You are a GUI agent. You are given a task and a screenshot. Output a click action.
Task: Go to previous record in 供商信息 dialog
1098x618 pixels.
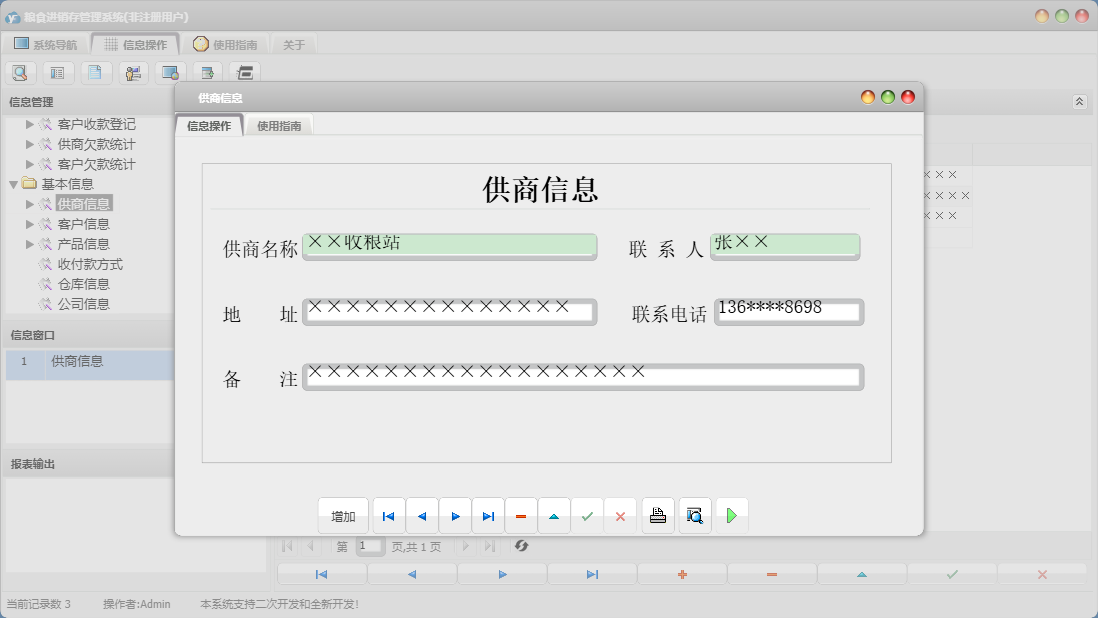(422, 516)
